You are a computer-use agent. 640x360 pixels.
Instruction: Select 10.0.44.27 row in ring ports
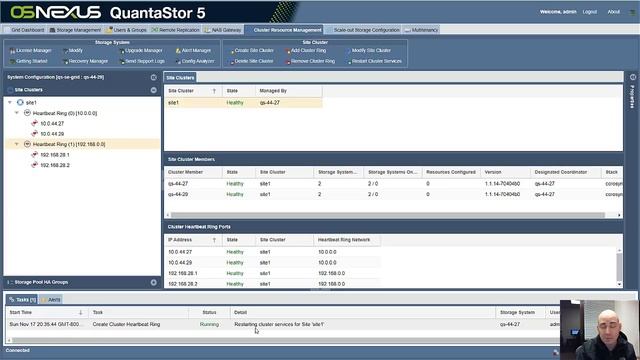coord(273,252)
